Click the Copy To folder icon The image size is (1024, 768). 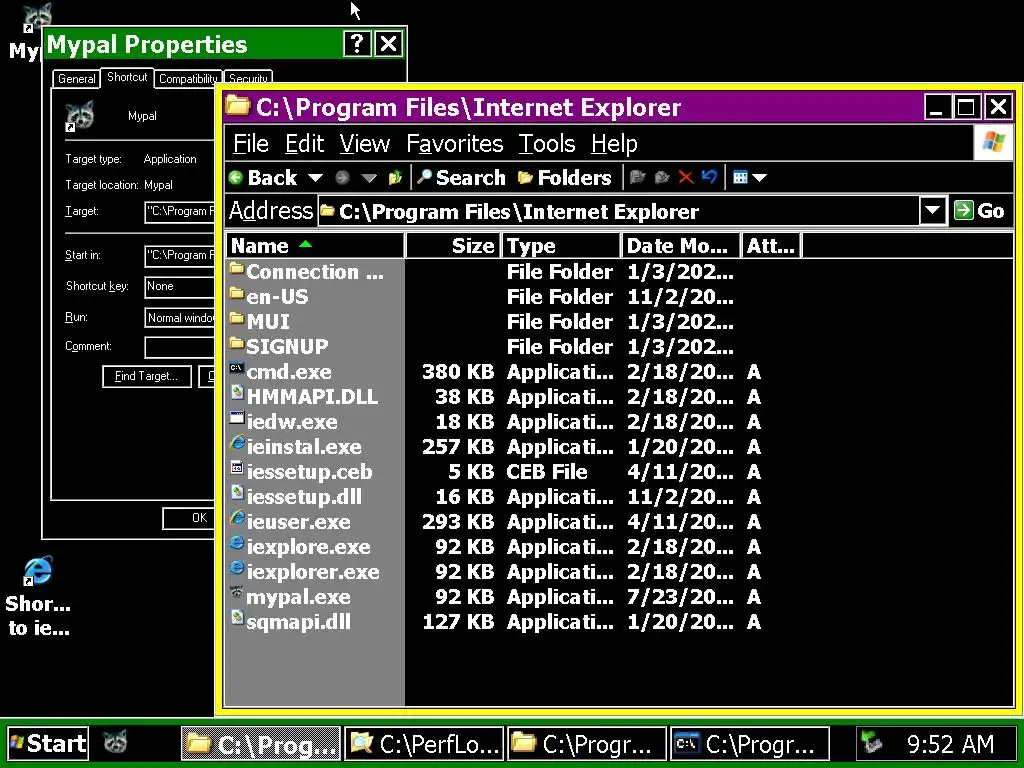(x=662, y=177)
